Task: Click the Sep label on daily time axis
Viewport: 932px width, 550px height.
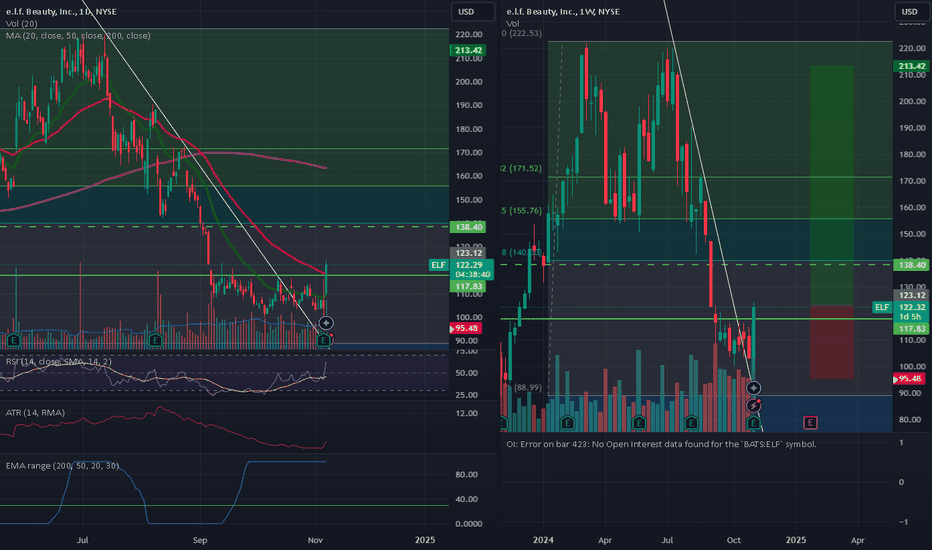Action: click(x=200, y=540)
